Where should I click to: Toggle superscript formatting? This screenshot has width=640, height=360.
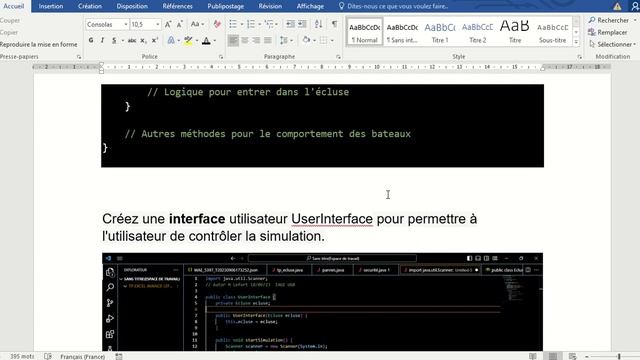[155, 40]
